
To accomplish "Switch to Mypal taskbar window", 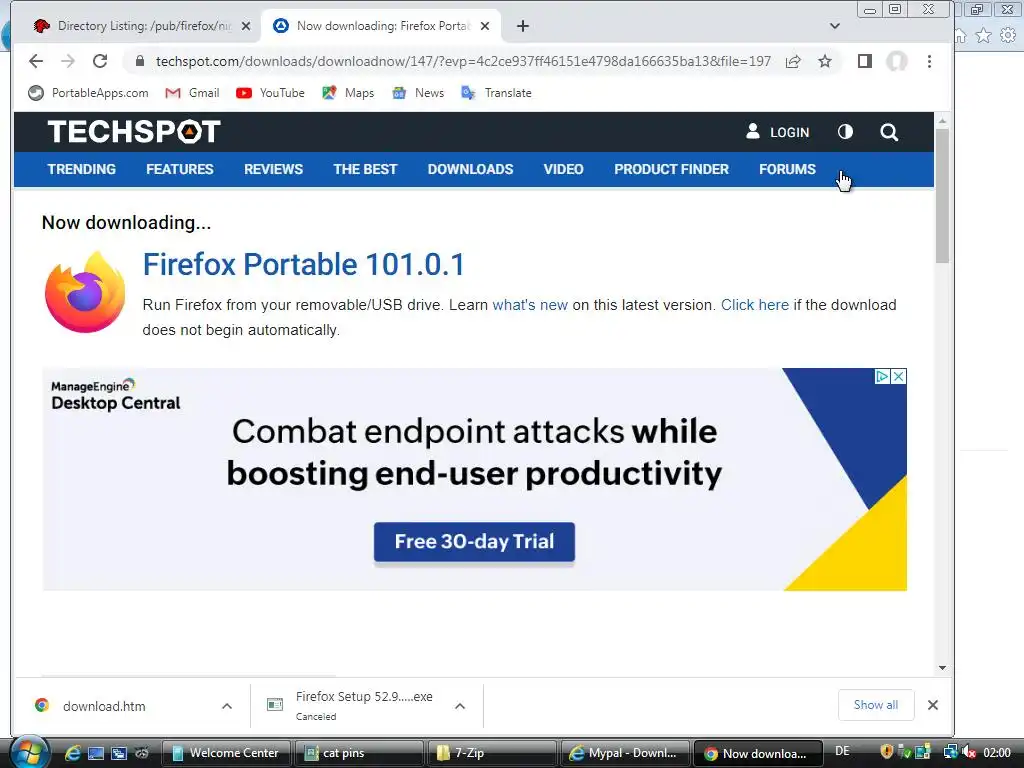I will (625, 753).
